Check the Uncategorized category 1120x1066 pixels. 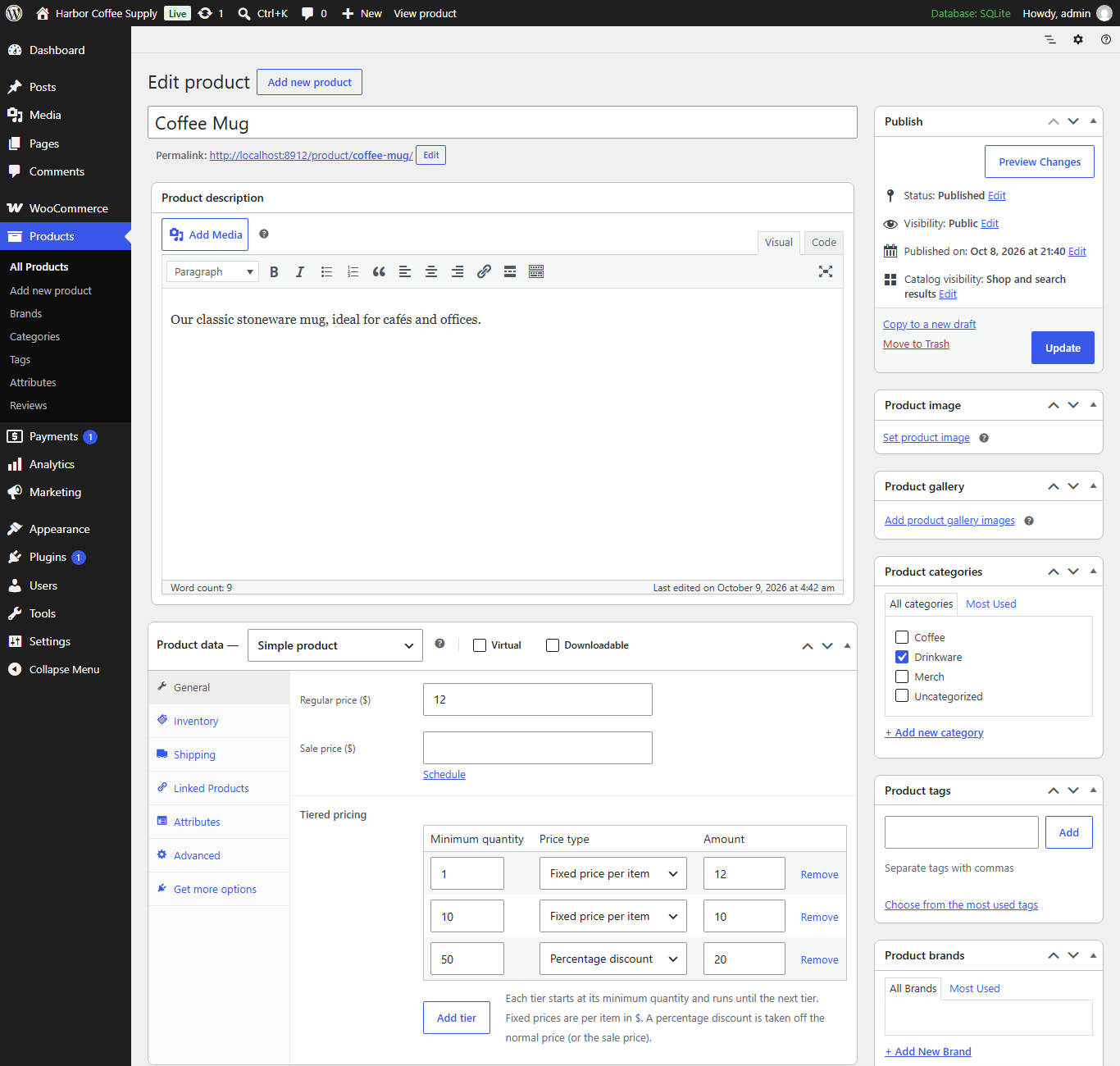pos(902,696)
